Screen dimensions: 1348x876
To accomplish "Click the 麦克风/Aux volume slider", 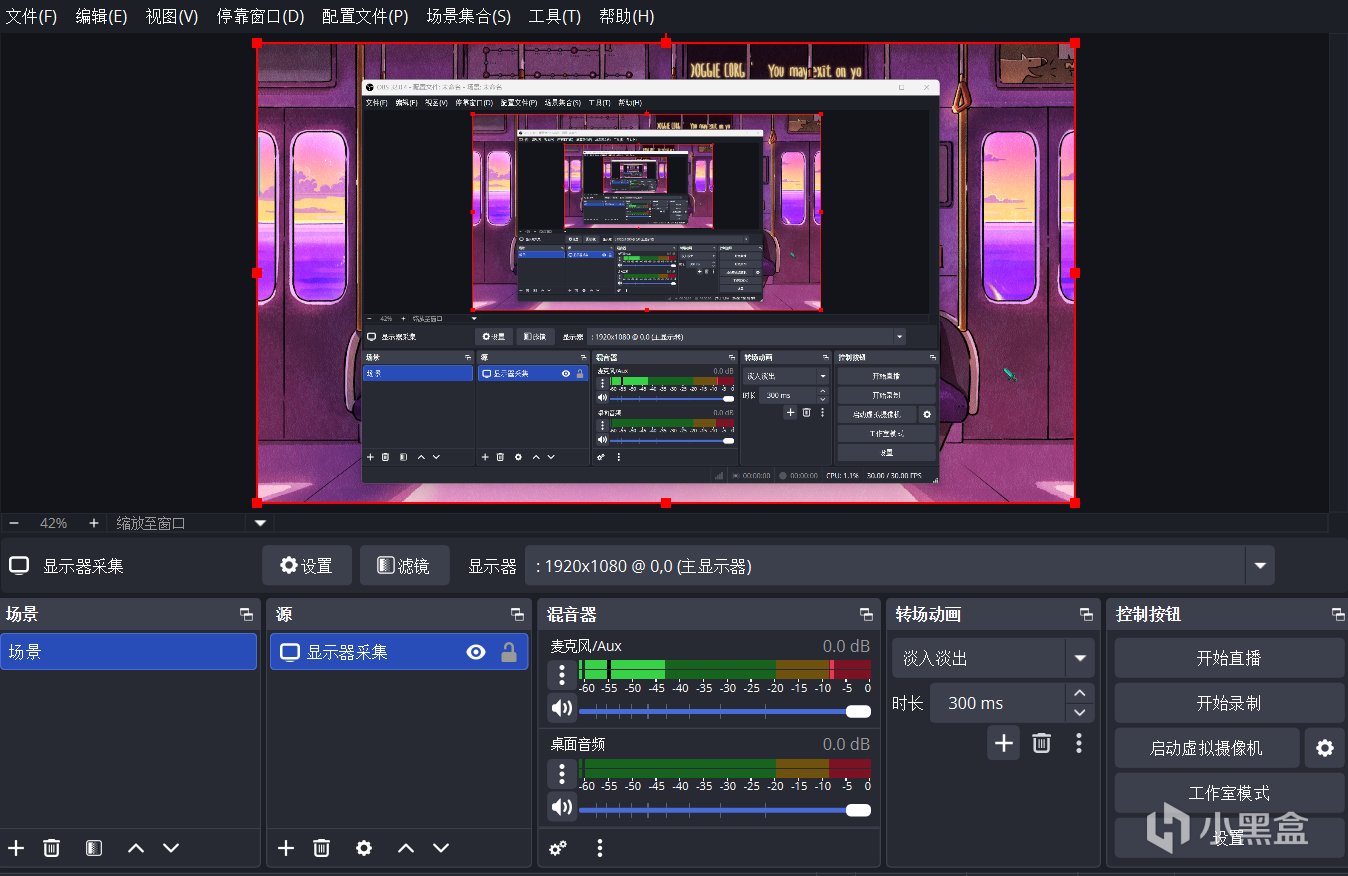I will (724, 711).
